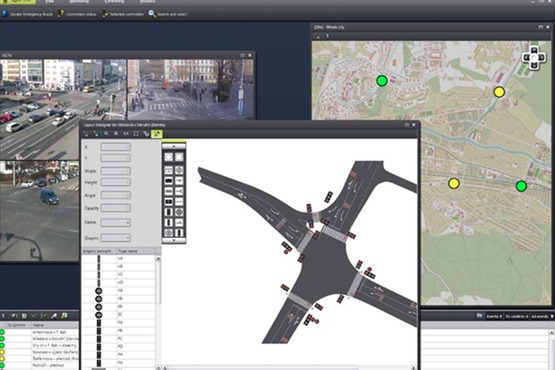
Task: Click the Y coordinate field
Action: 115,158
